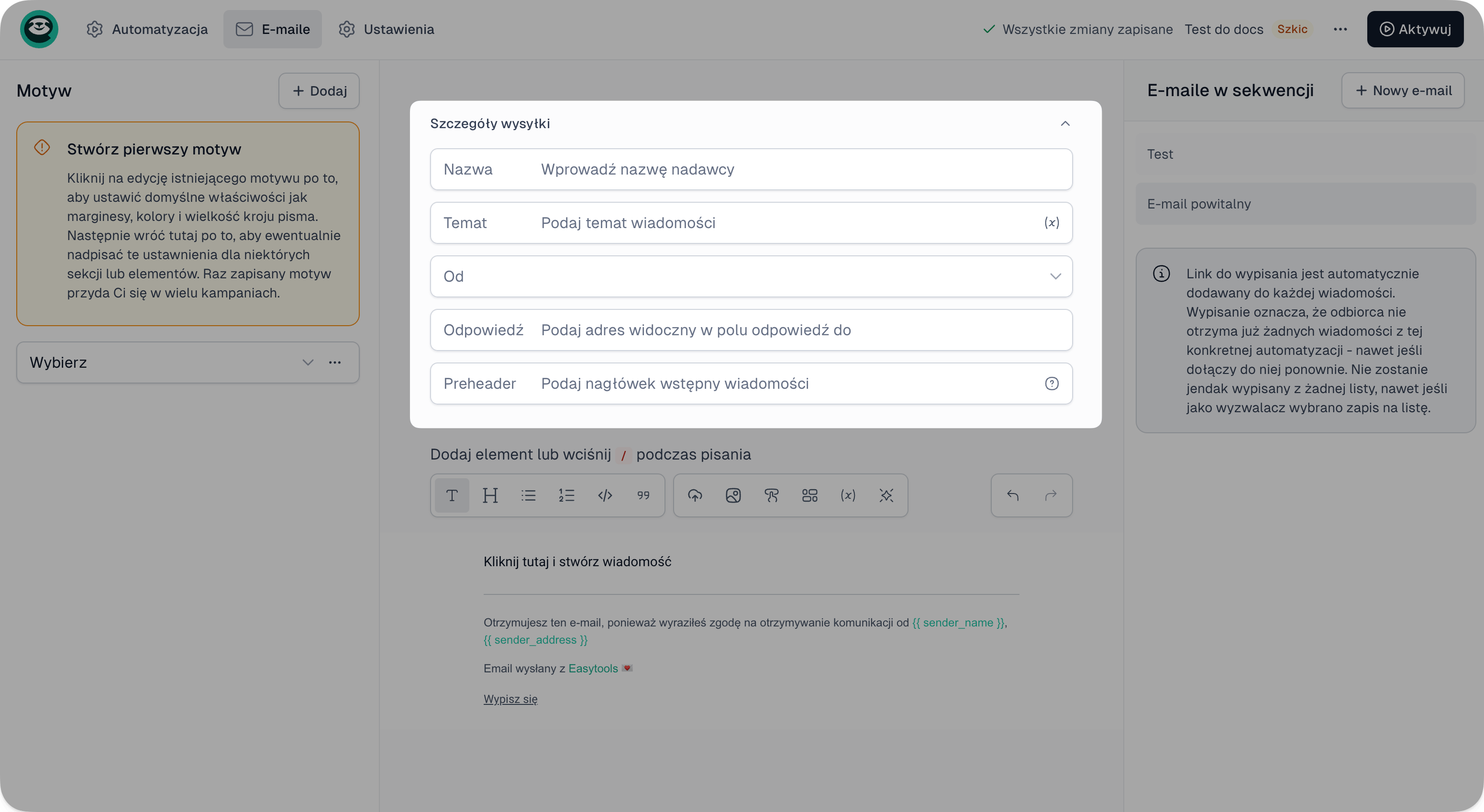Insert a variable from editor toolbar
The width and height of the screenshot is (1484, 812).
click(x=848, y=495)
